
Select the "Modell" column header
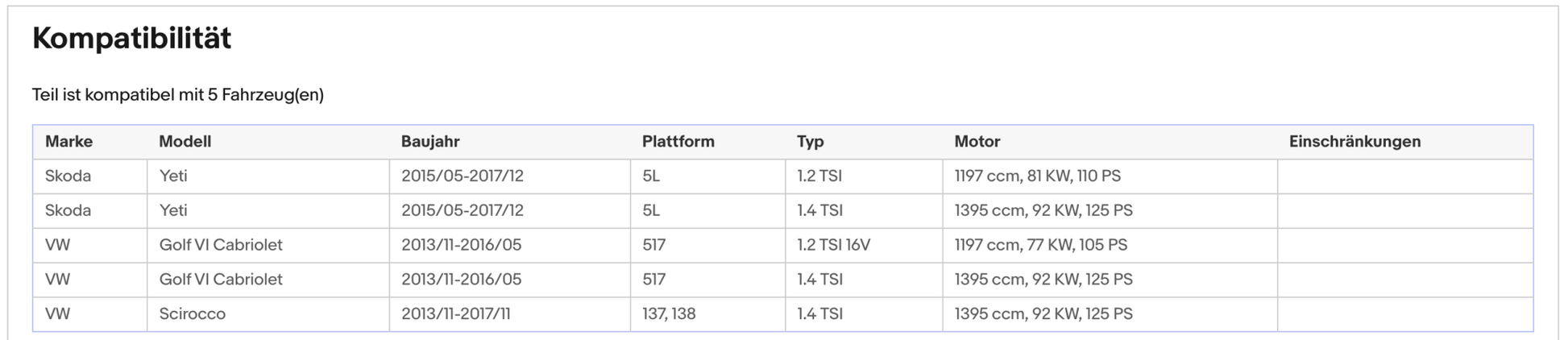point(185,142)
